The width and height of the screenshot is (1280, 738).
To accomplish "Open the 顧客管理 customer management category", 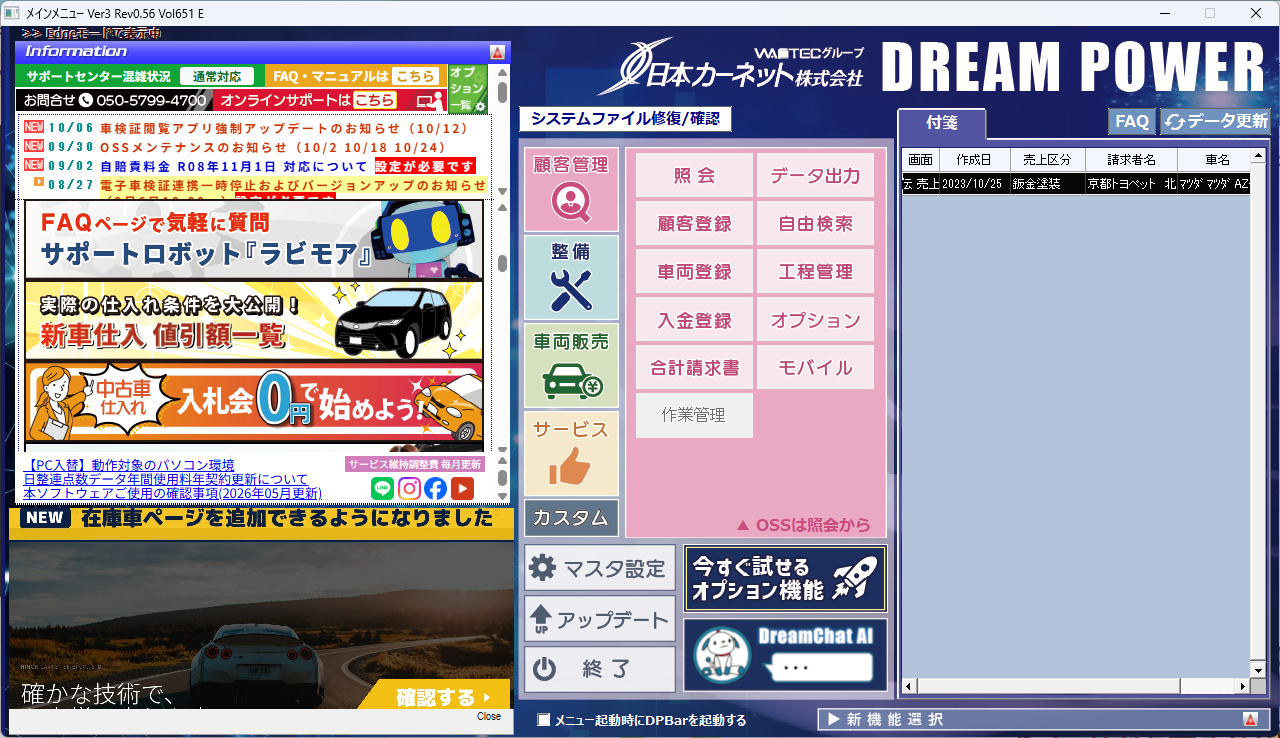I will (x=571, y=190).
